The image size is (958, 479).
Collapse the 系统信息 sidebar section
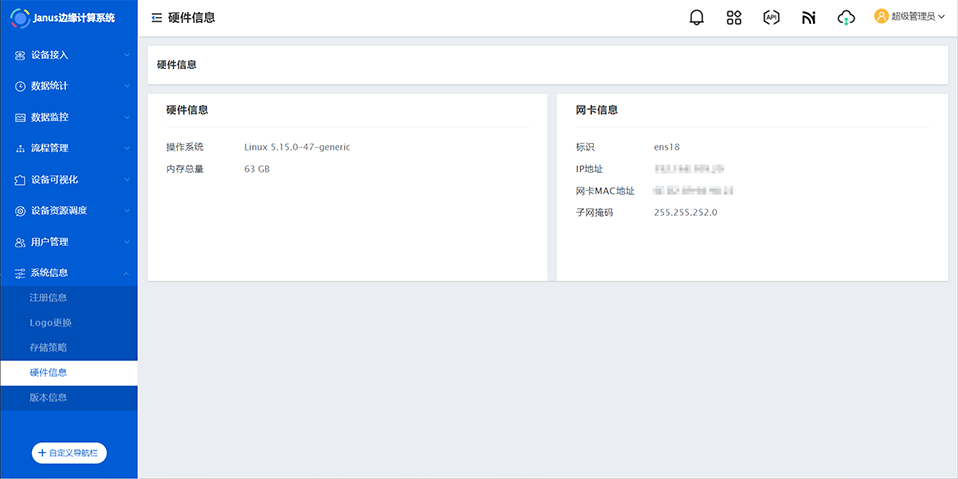(x=68, y=273)
